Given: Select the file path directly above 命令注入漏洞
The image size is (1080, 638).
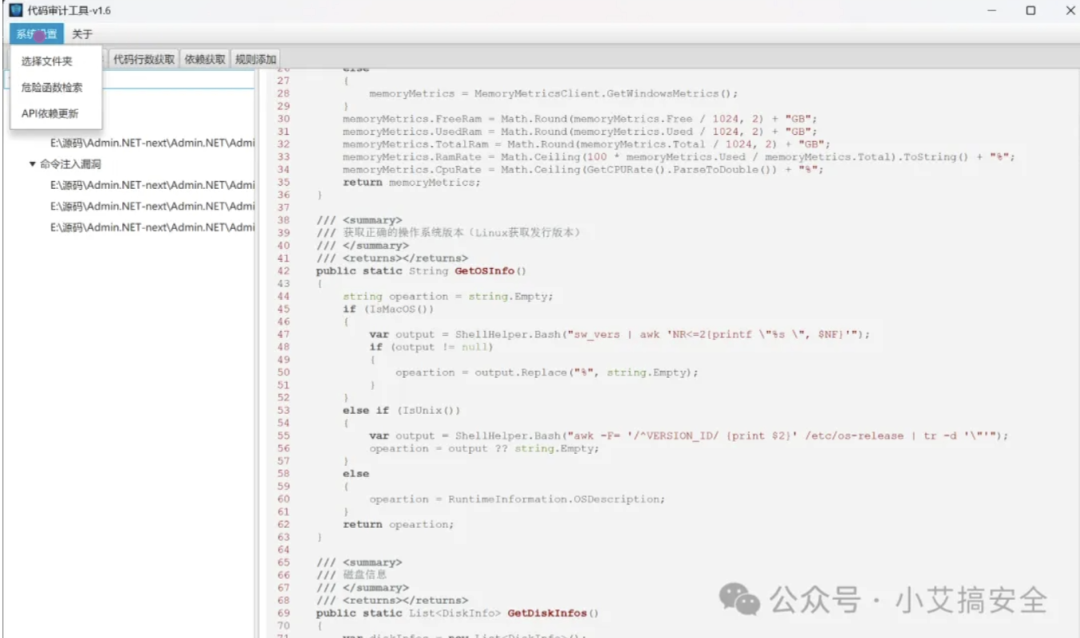Looking at the screenshot, I should [x=152, y=143].
